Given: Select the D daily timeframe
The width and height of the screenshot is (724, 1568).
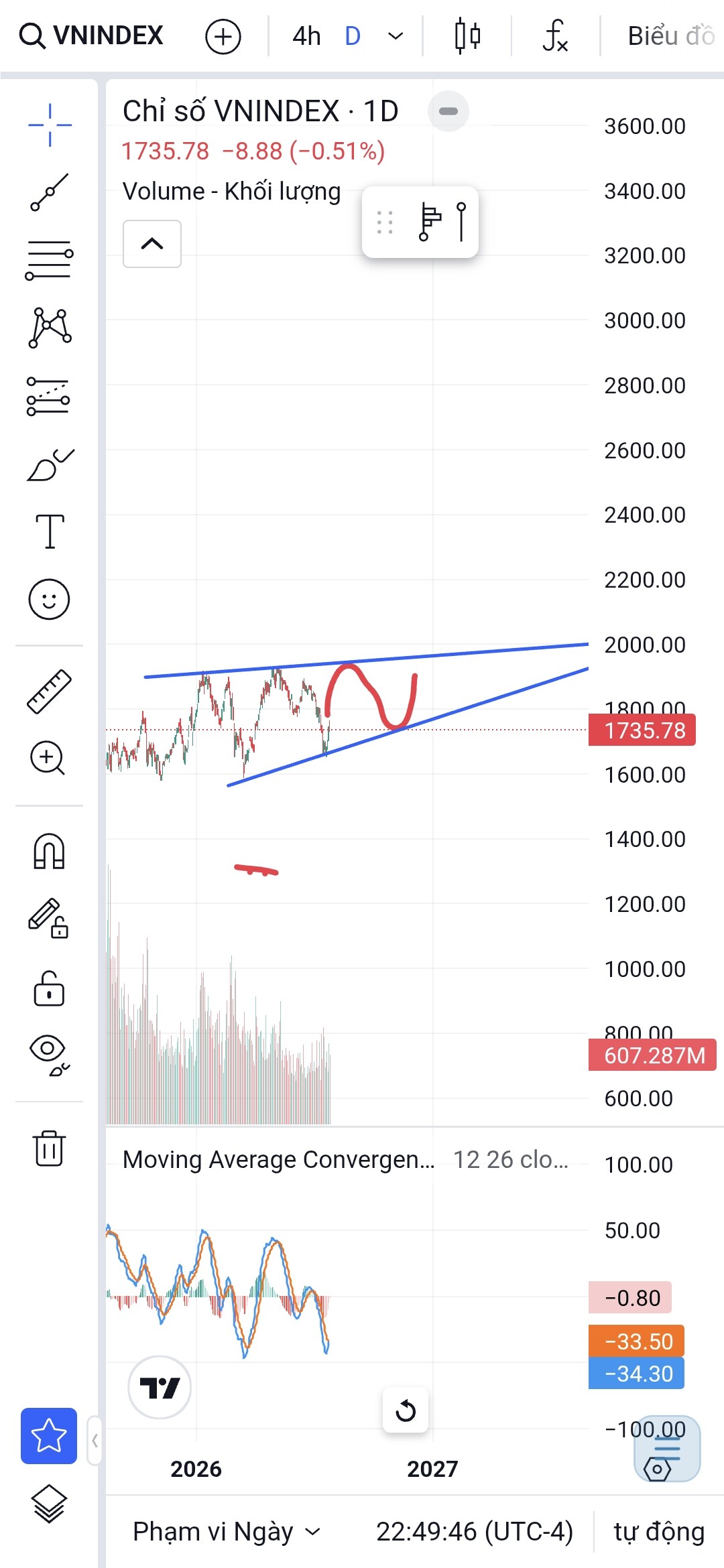Looking at the screenshot, I should [353, 36].
